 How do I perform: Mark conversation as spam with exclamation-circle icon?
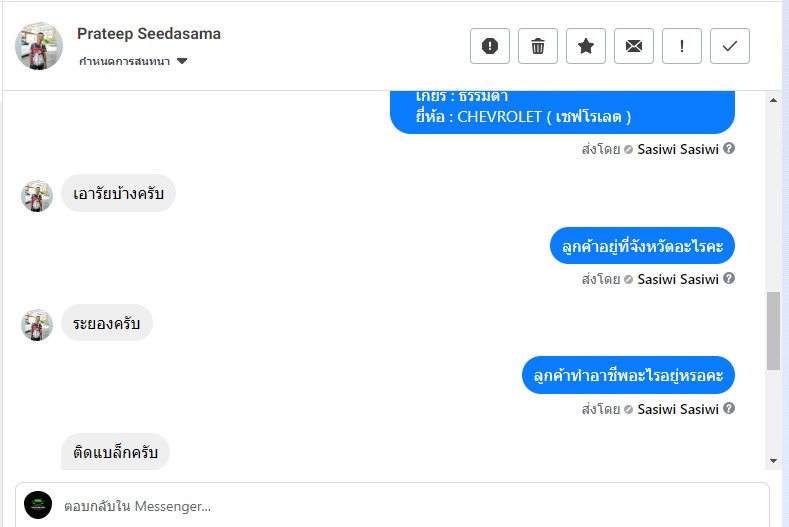(490, 46)
